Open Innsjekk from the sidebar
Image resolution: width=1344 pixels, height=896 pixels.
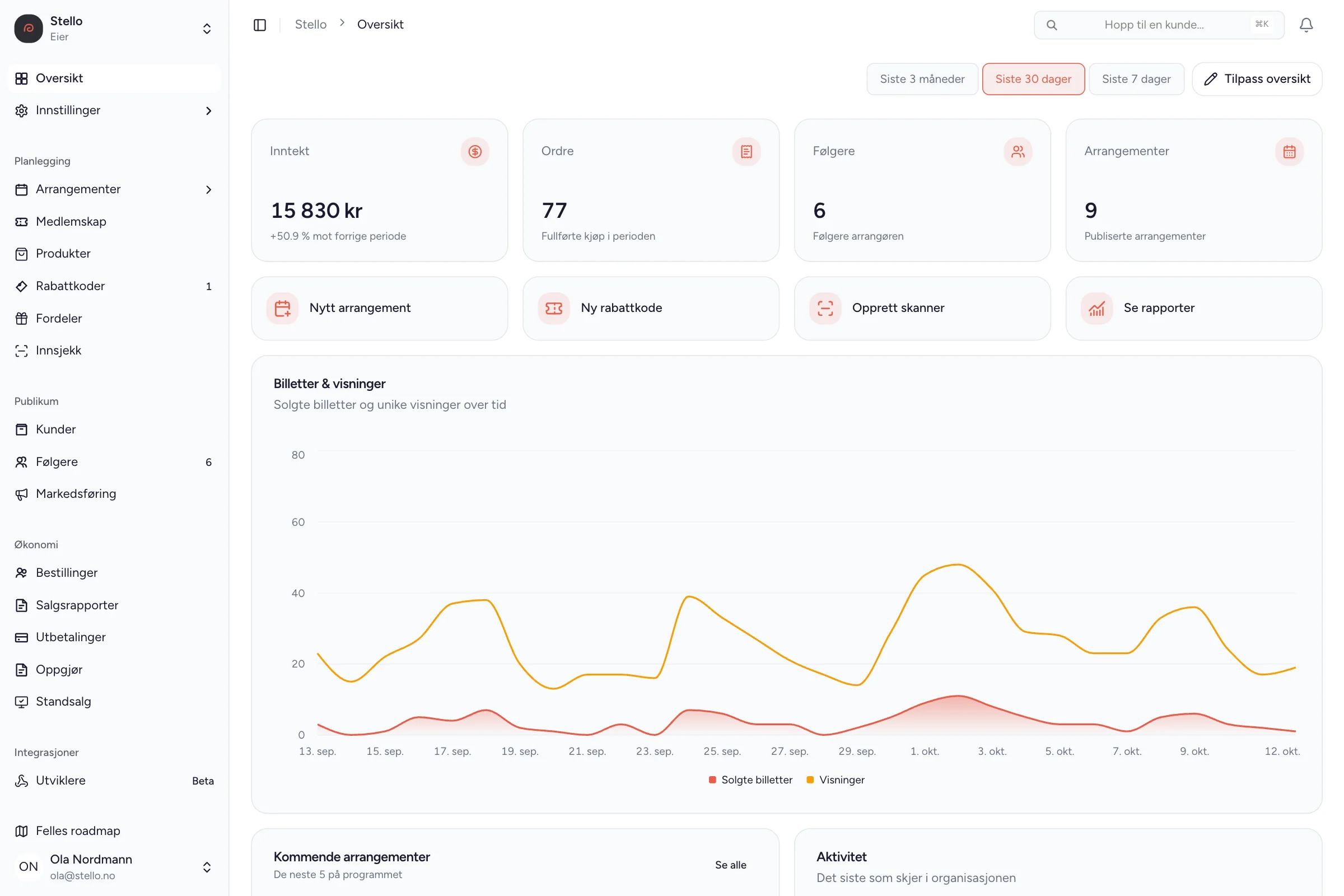pos(114,351)
